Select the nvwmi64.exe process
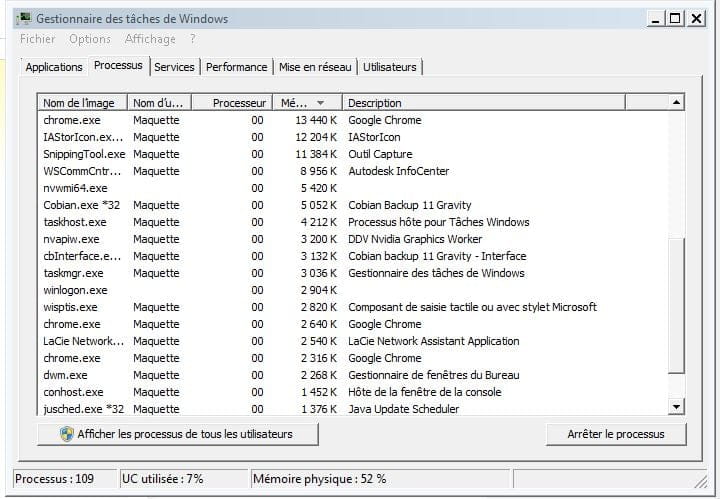 point(353,188)
